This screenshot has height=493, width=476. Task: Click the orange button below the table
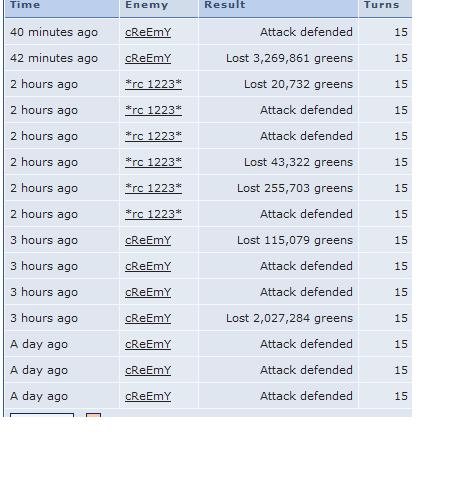click(93, 415)
